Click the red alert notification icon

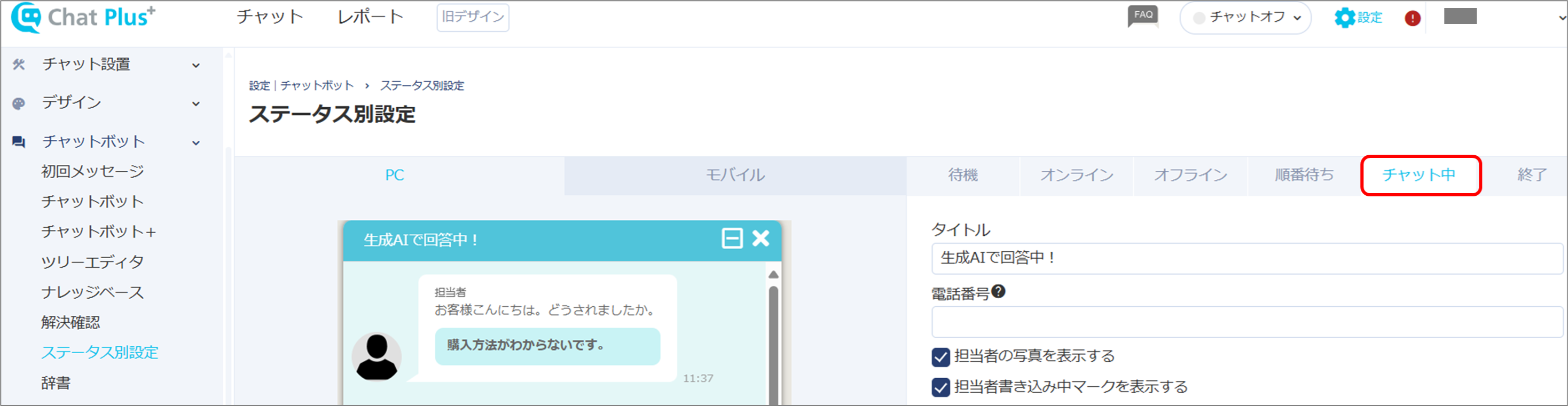(x=1412, y=18)
